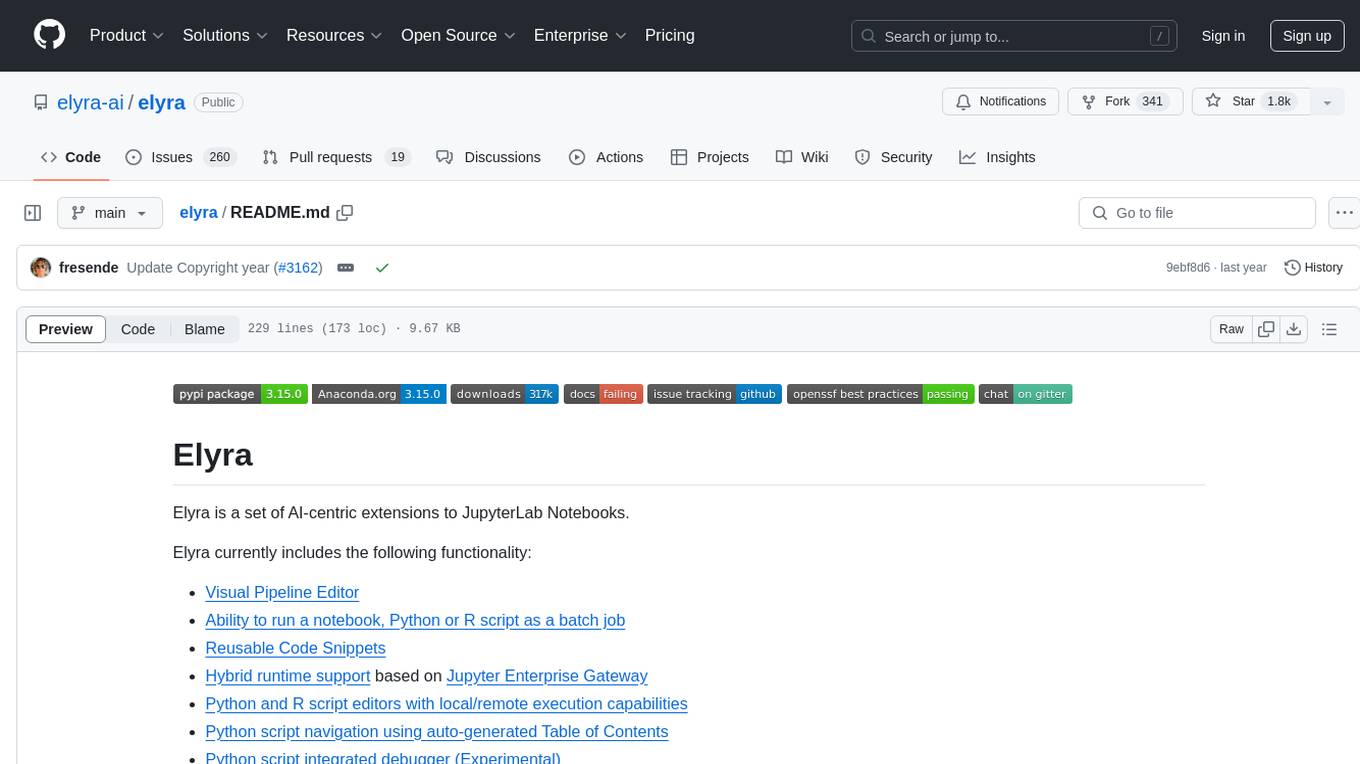The height and width of the screenshot is (764, 1360).
Task: Focus the Go to file input
Action: pyautogui.click(x=1197, y=213)
